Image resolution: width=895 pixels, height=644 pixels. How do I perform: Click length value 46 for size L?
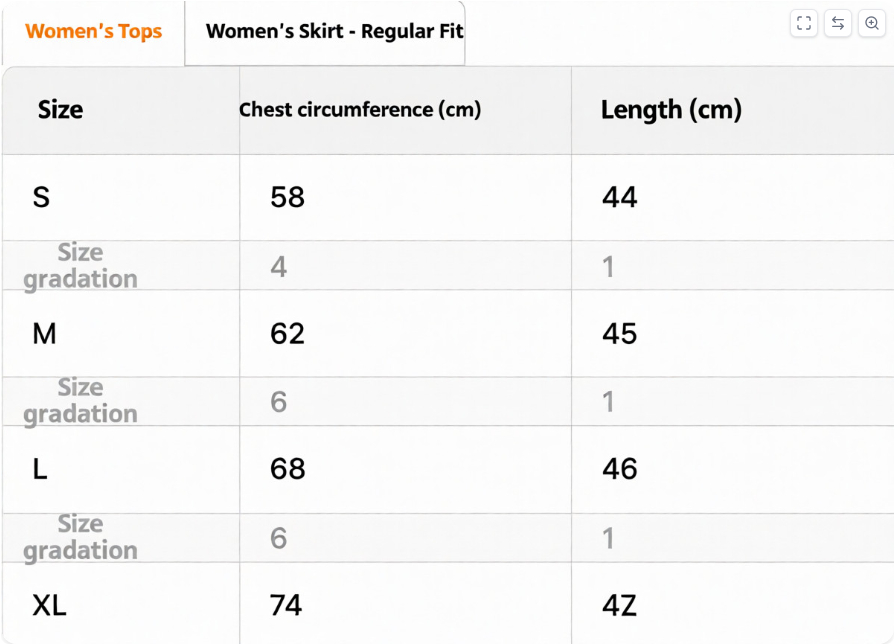tap(619, 469)
